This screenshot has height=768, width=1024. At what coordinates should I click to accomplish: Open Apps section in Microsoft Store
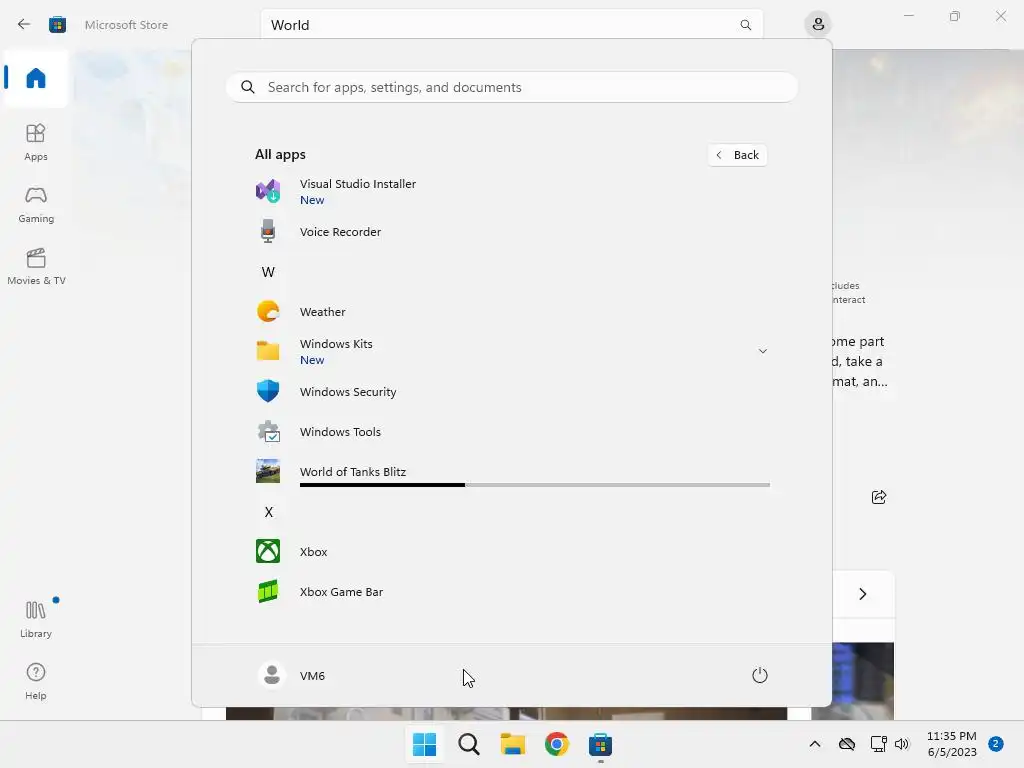[x=36, y=142]
